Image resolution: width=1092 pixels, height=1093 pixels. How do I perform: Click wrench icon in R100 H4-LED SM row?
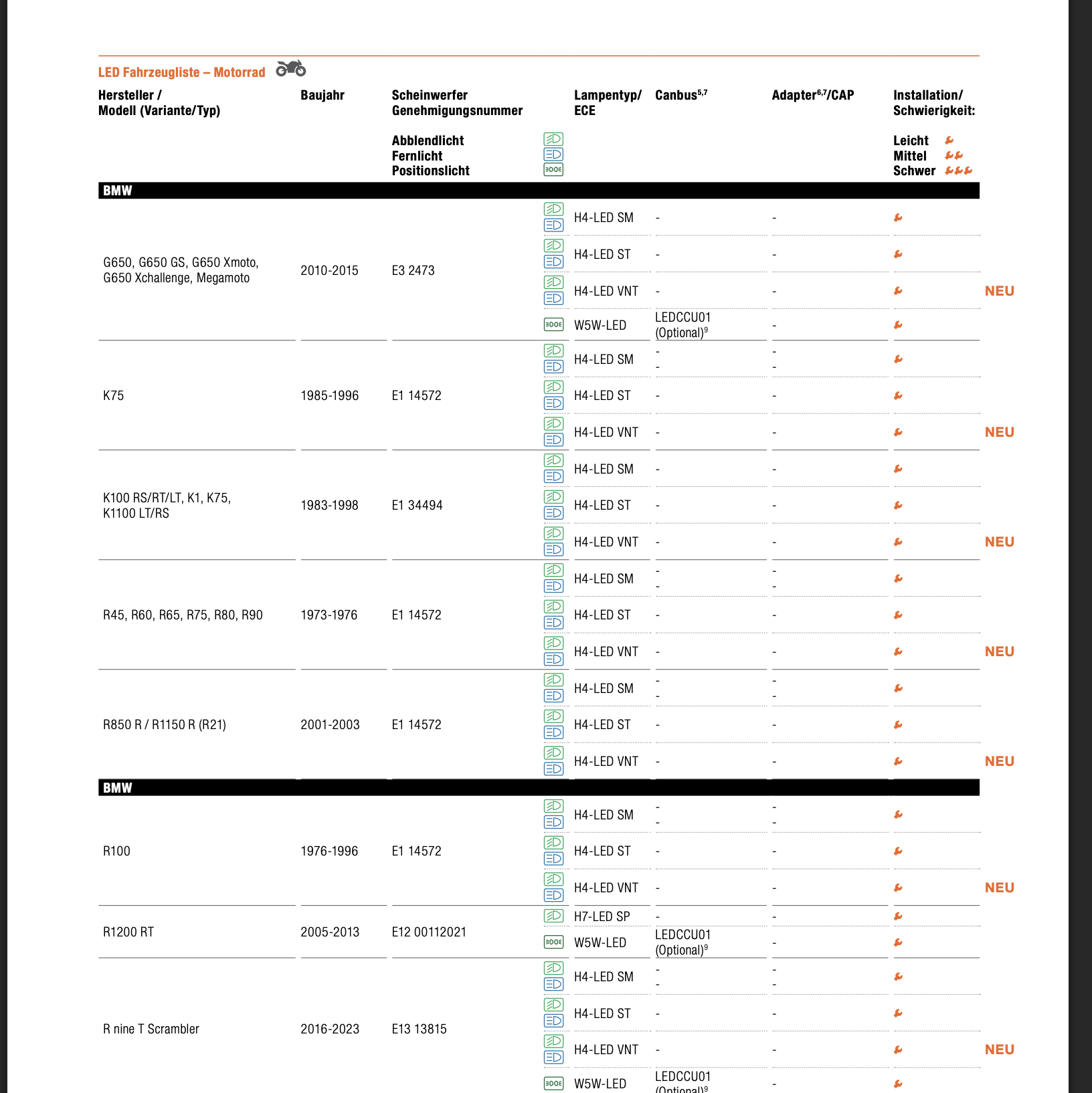point(898,815)
